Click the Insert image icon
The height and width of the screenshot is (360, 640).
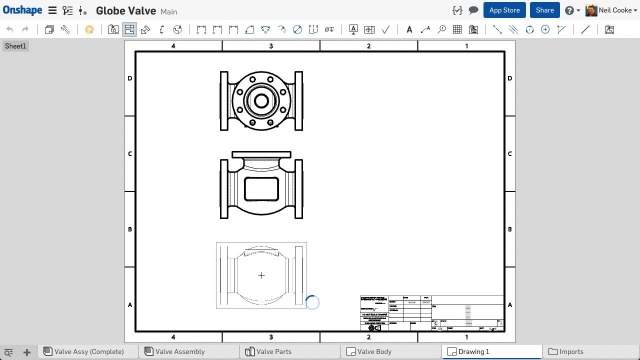point(609,29)
